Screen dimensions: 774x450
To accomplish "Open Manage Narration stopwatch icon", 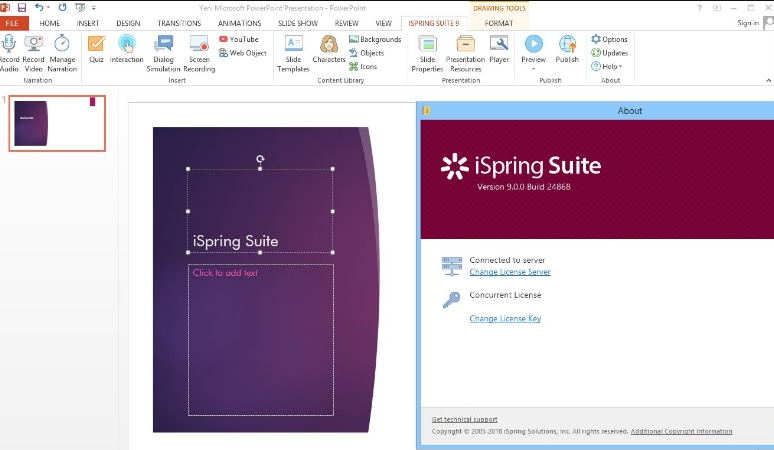I will 62,43.
